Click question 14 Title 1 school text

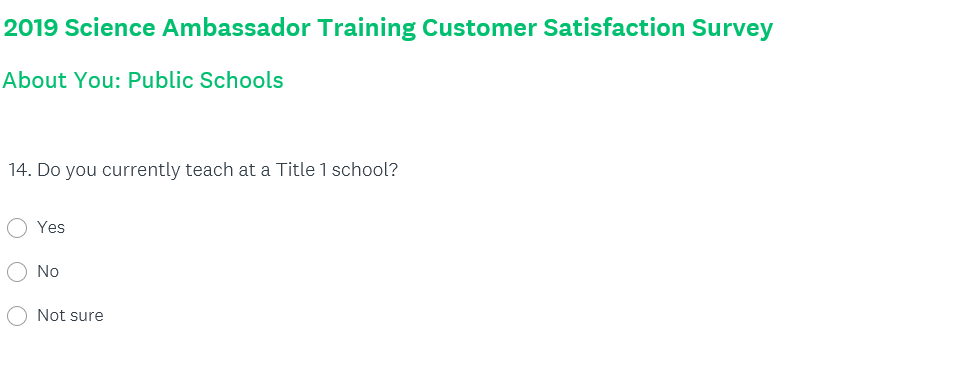(x=203, y=170)
